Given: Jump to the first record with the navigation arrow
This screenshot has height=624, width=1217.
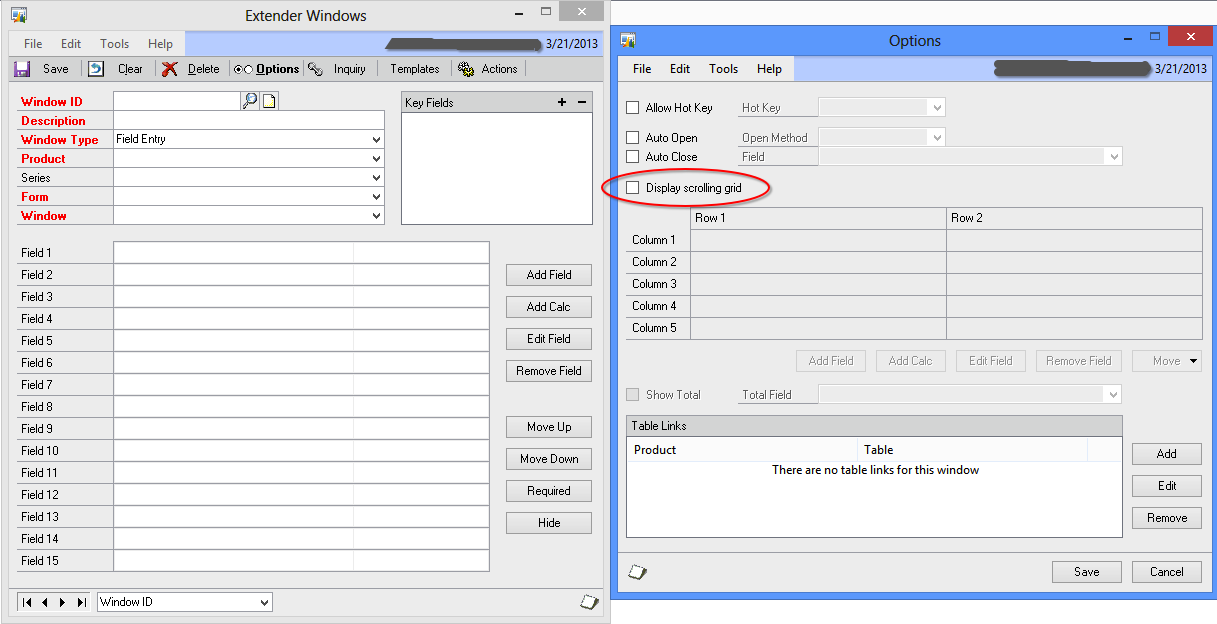Looking at the screenshot, I should 28,602.
